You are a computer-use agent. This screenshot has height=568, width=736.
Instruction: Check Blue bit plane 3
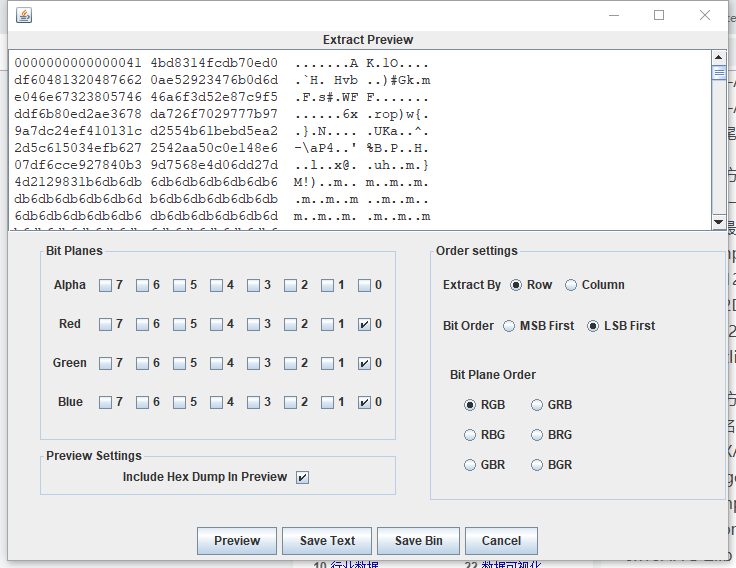point(253,402)
